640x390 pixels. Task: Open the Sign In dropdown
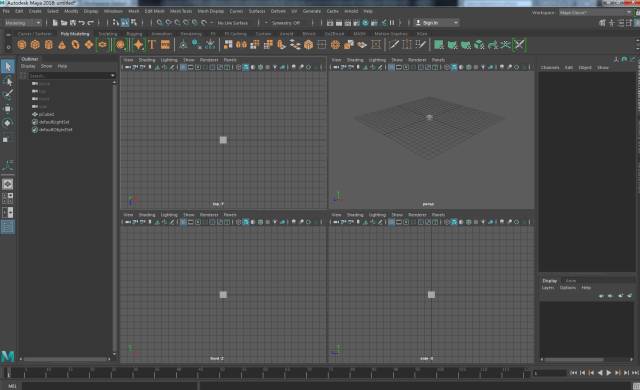437,23
